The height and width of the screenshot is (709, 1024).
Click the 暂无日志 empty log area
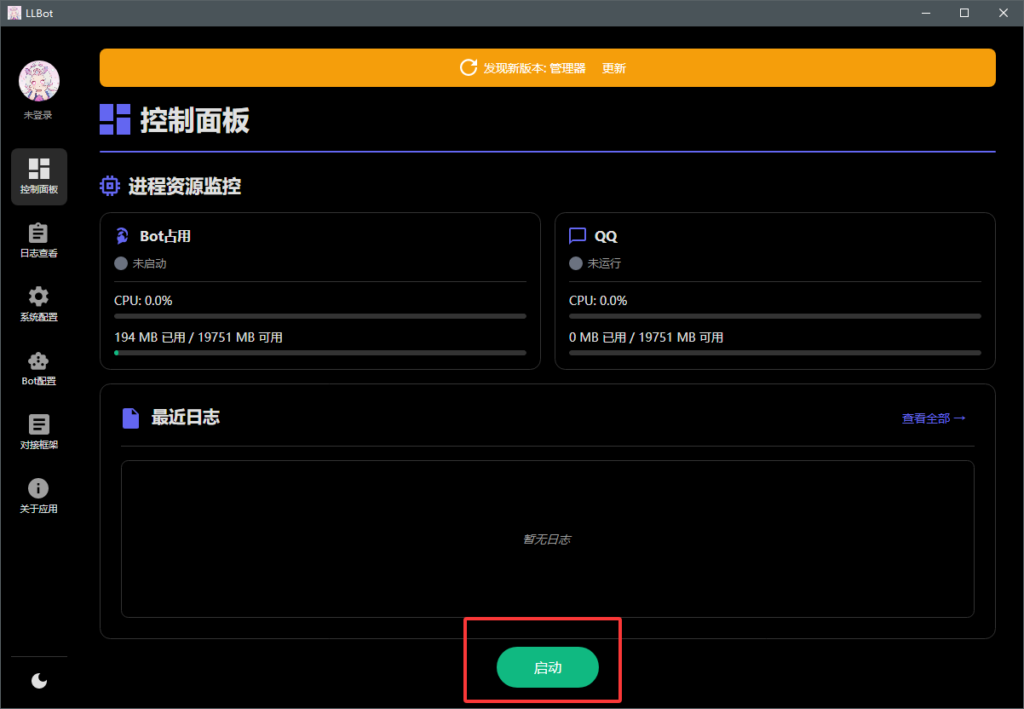click(x=547, y=539)
